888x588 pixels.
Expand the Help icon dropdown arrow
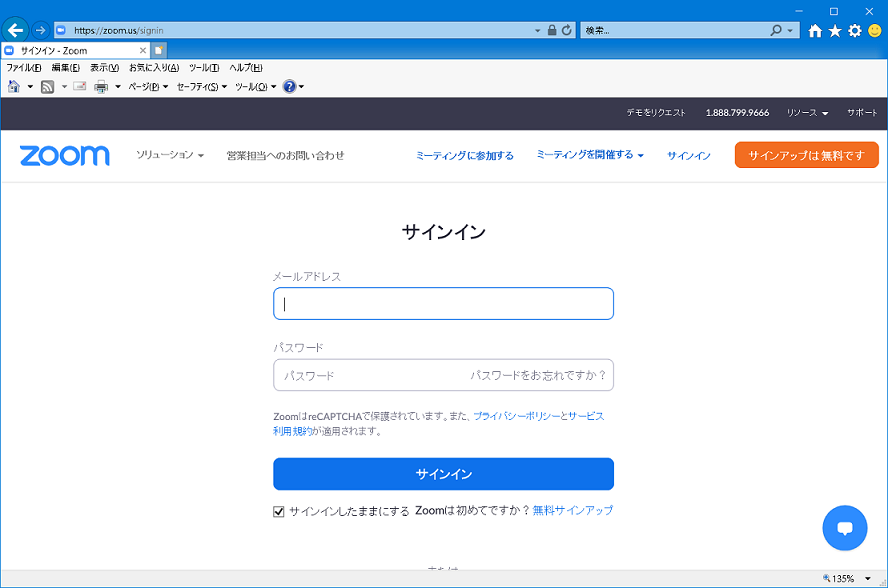click(x=301, y=87)
